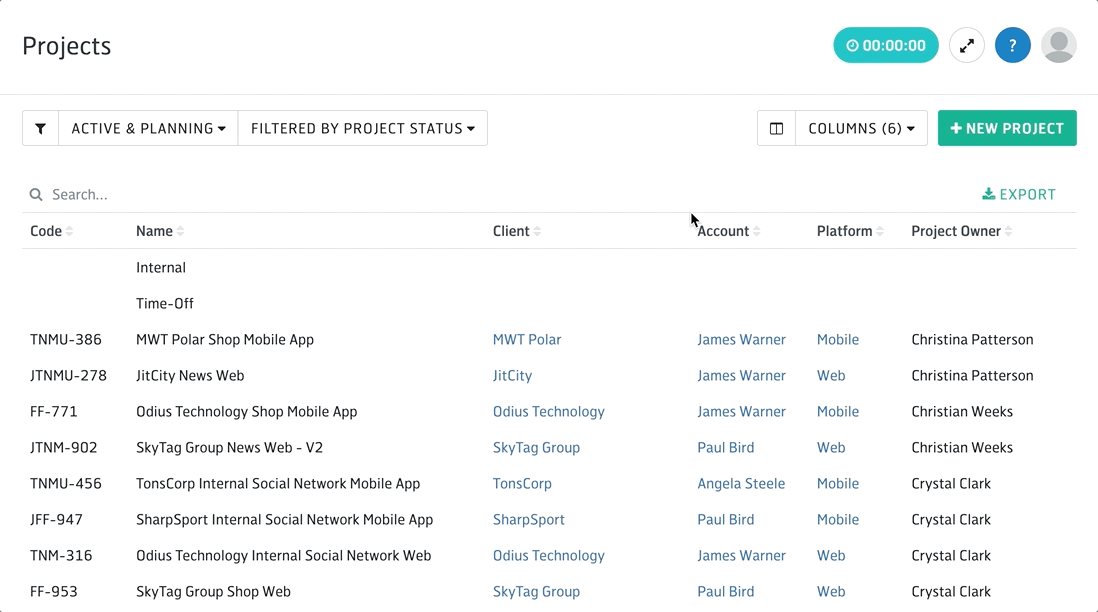Sort by Platform column arrows
1098x612 pixels.
880,231
